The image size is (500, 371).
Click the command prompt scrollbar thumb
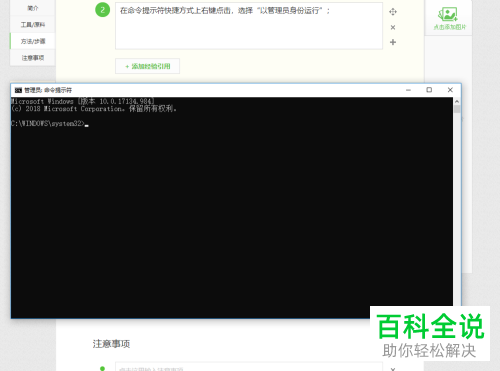click(457, 109)
